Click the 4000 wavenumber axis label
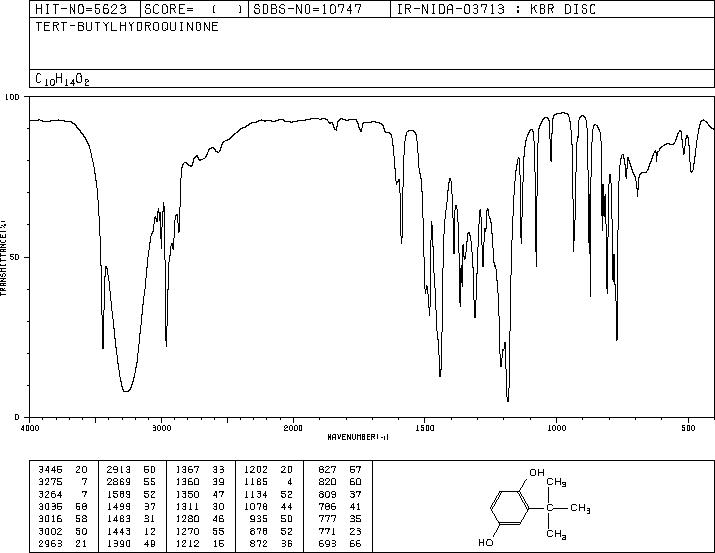 click(x=30, y=428)
